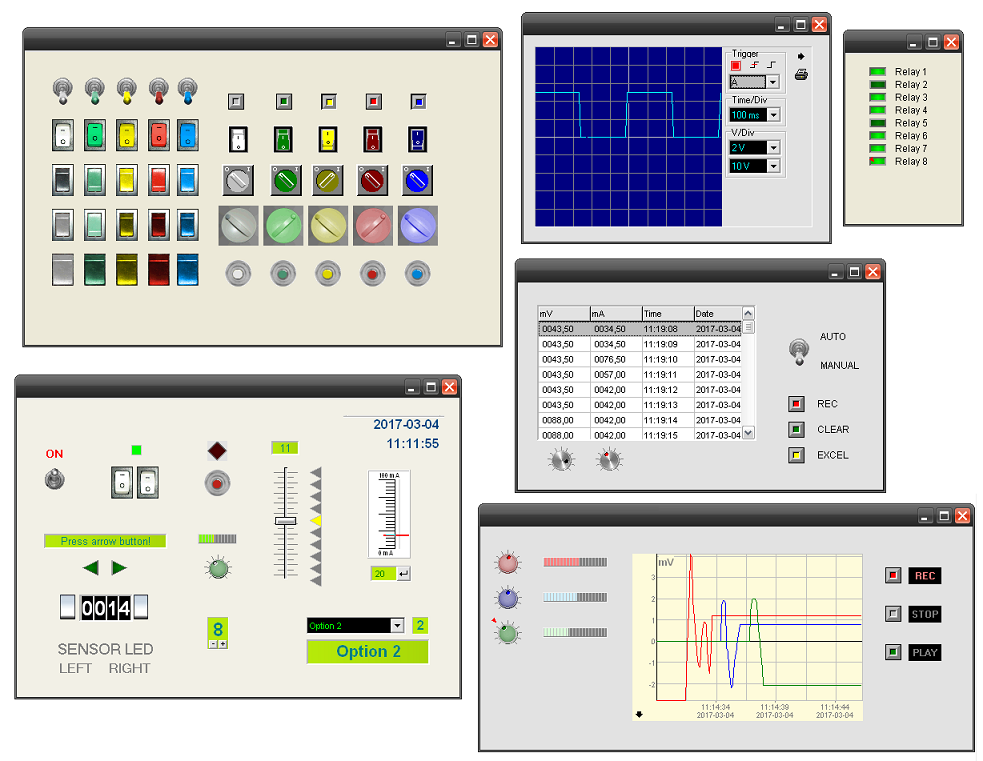This screenshot has height=761, width=983.
Task: Click the oscilloscope printer icon
Action: tap(801, 75)
